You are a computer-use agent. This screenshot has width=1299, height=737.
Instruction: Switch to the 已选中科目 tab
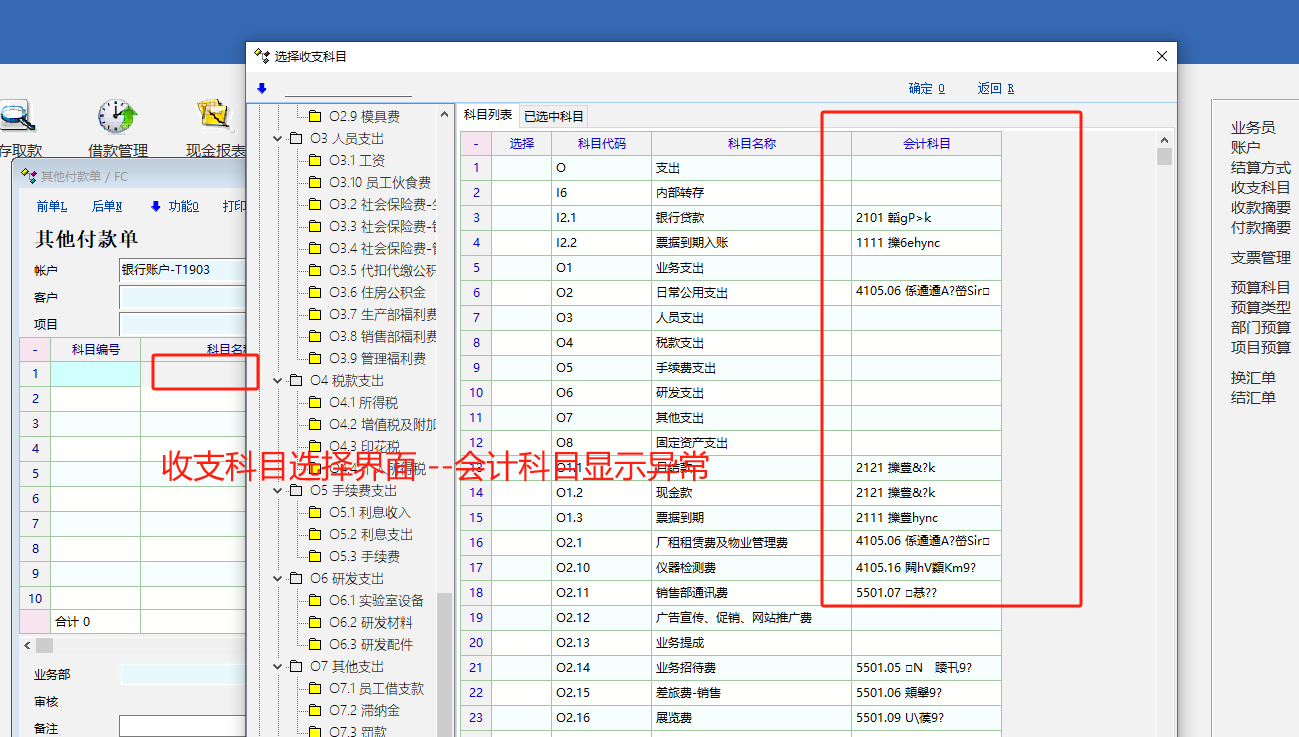554,117
